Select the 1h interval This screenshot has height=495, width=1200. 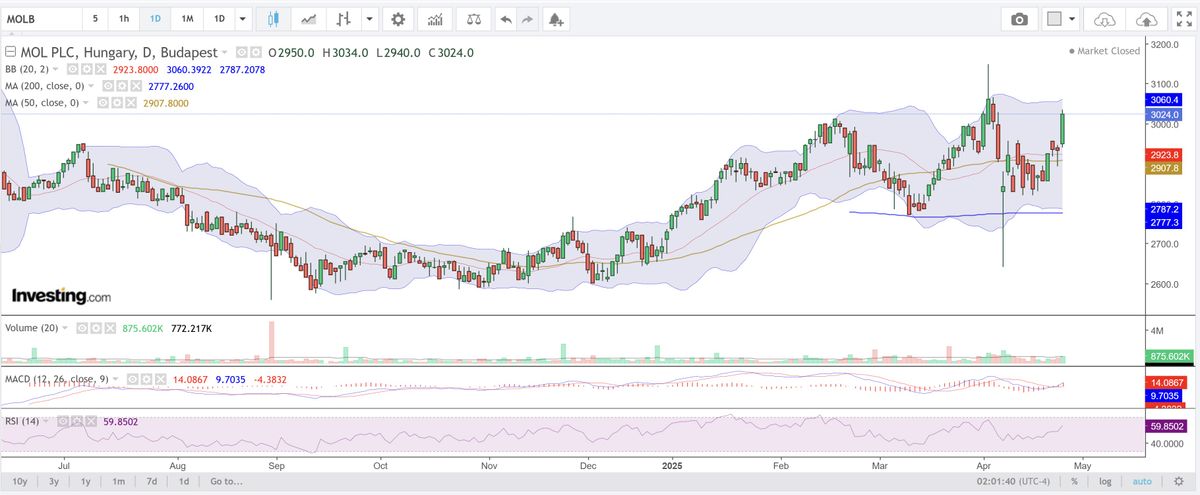(x=124, y=19)
